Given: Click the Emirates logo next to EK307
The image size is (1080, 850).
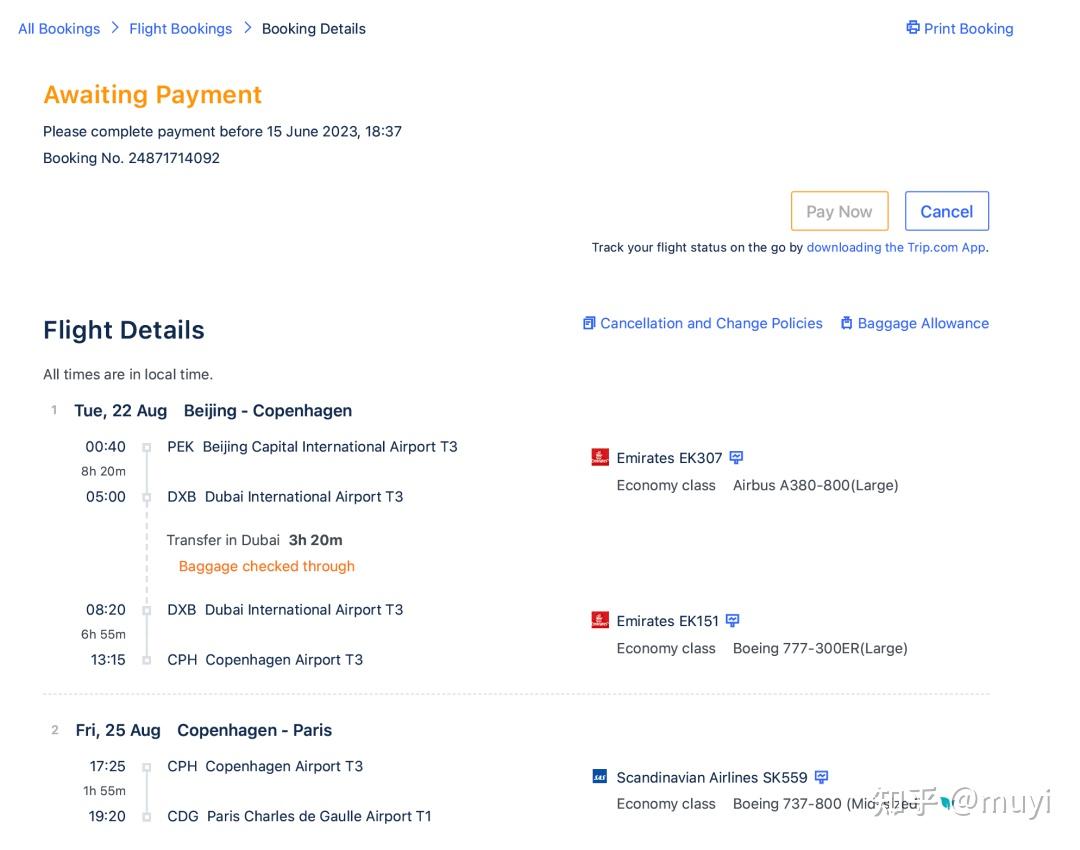Looking at the screenshot, I should click(600, 458).
